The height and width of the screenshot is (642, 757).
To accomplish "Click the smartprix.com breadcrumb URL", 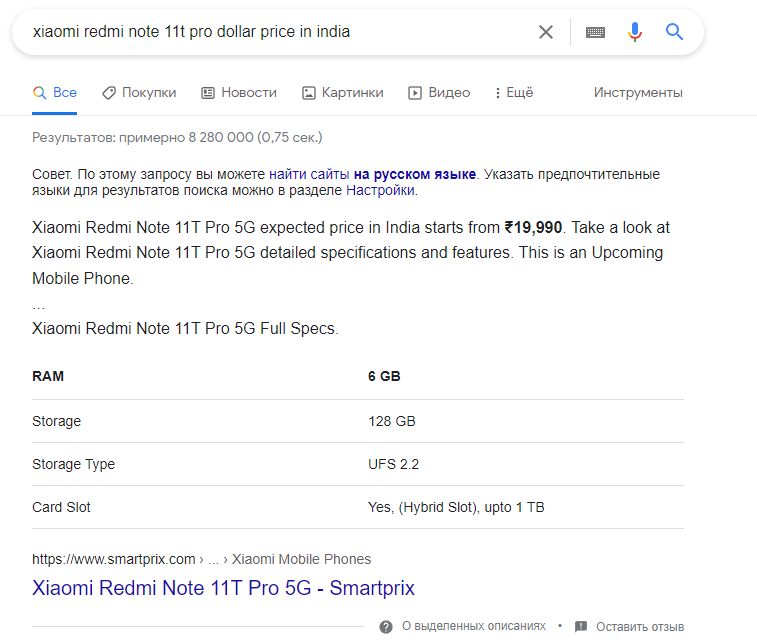I will (114, 559).
